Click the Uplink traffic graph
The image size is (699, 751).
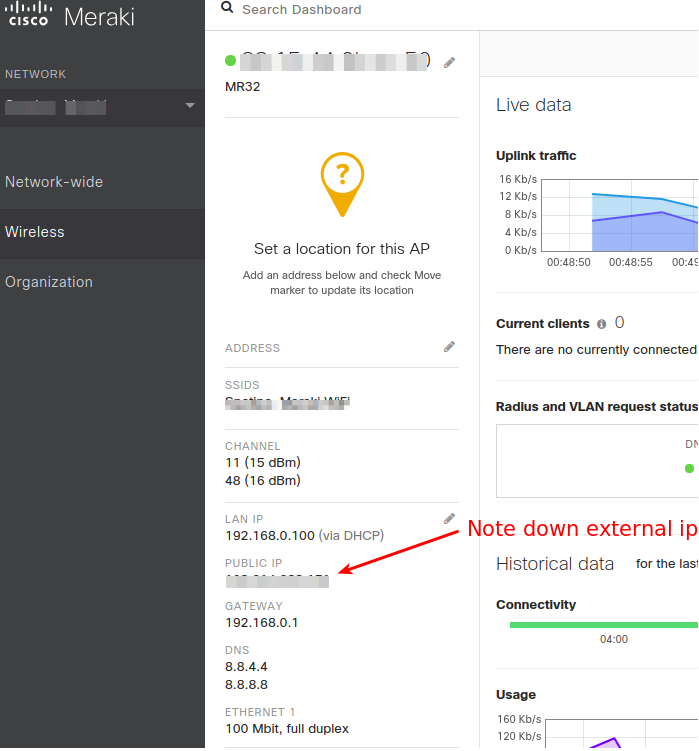619,216
